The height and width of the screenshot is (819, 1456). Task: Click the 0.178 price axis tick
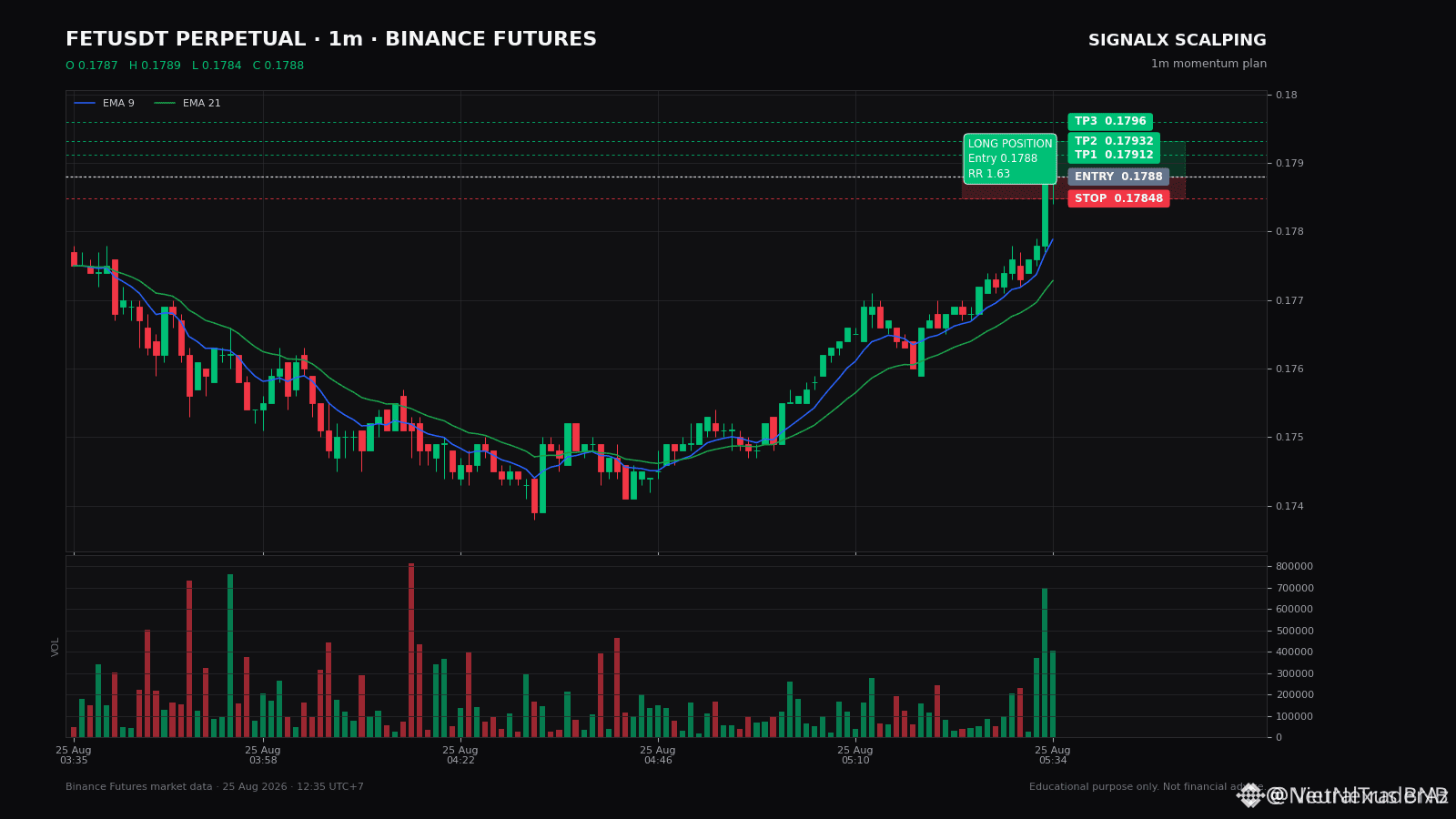click(x=1289, y=232)
